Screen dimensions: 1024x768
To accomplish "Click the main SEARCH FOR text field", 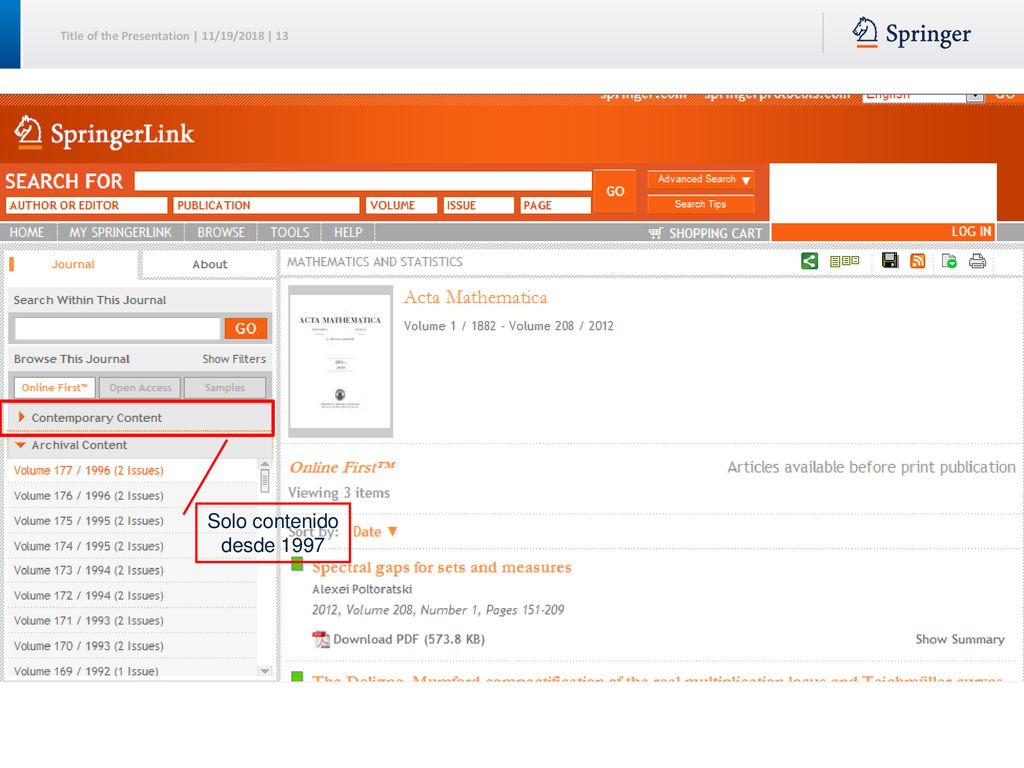I will [363, 181].
